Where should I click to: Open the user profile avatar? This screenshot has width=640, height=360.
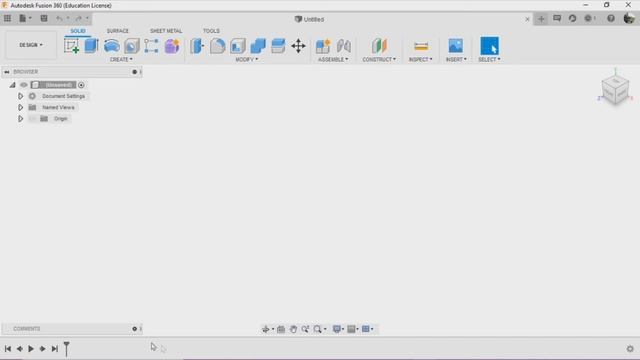click(x=629, y=18)
